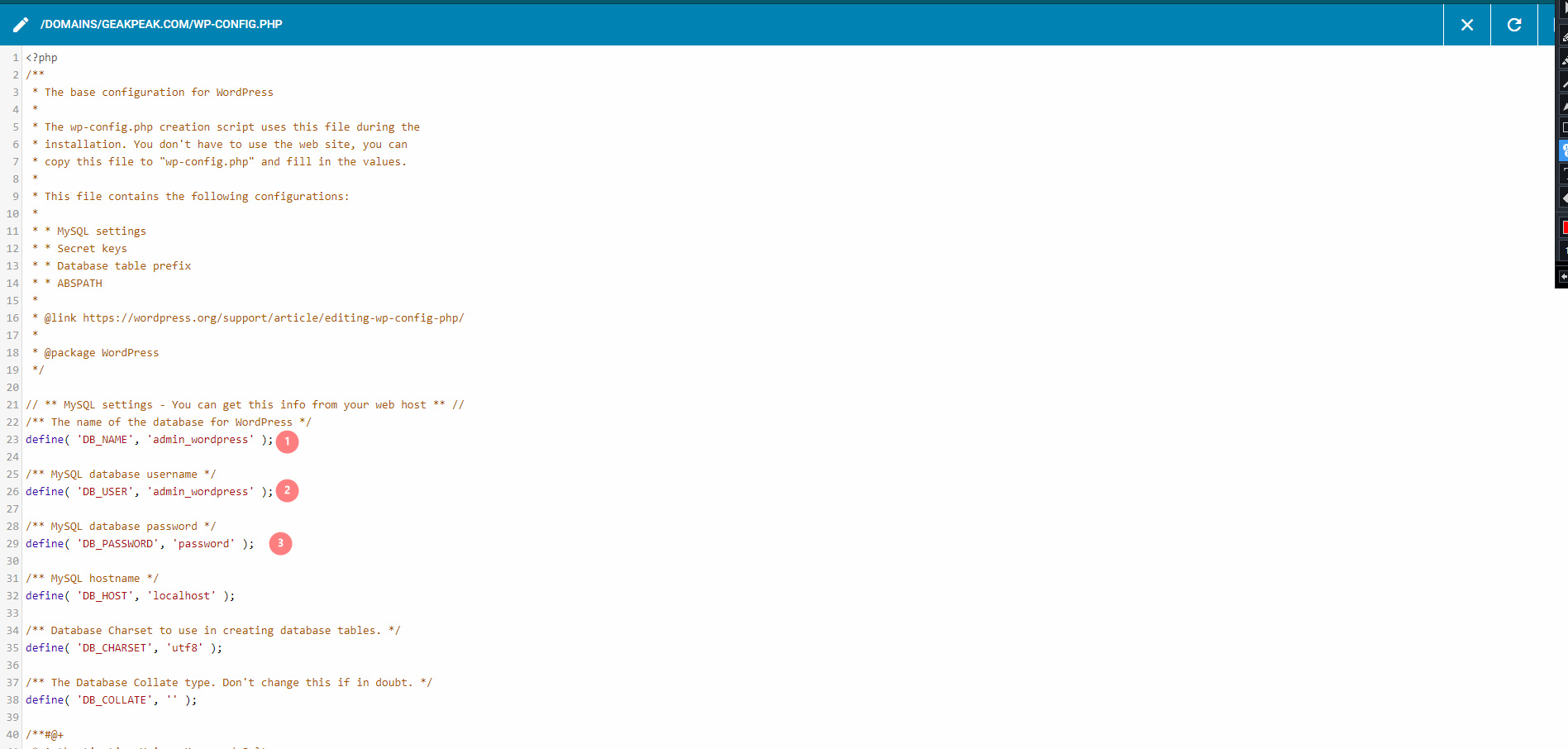The width and height of the screenshot is (1568, 749).
Task: Open the red color swatch in the side toolbar
Action: pyautogui.click(x=1564, y=227)
